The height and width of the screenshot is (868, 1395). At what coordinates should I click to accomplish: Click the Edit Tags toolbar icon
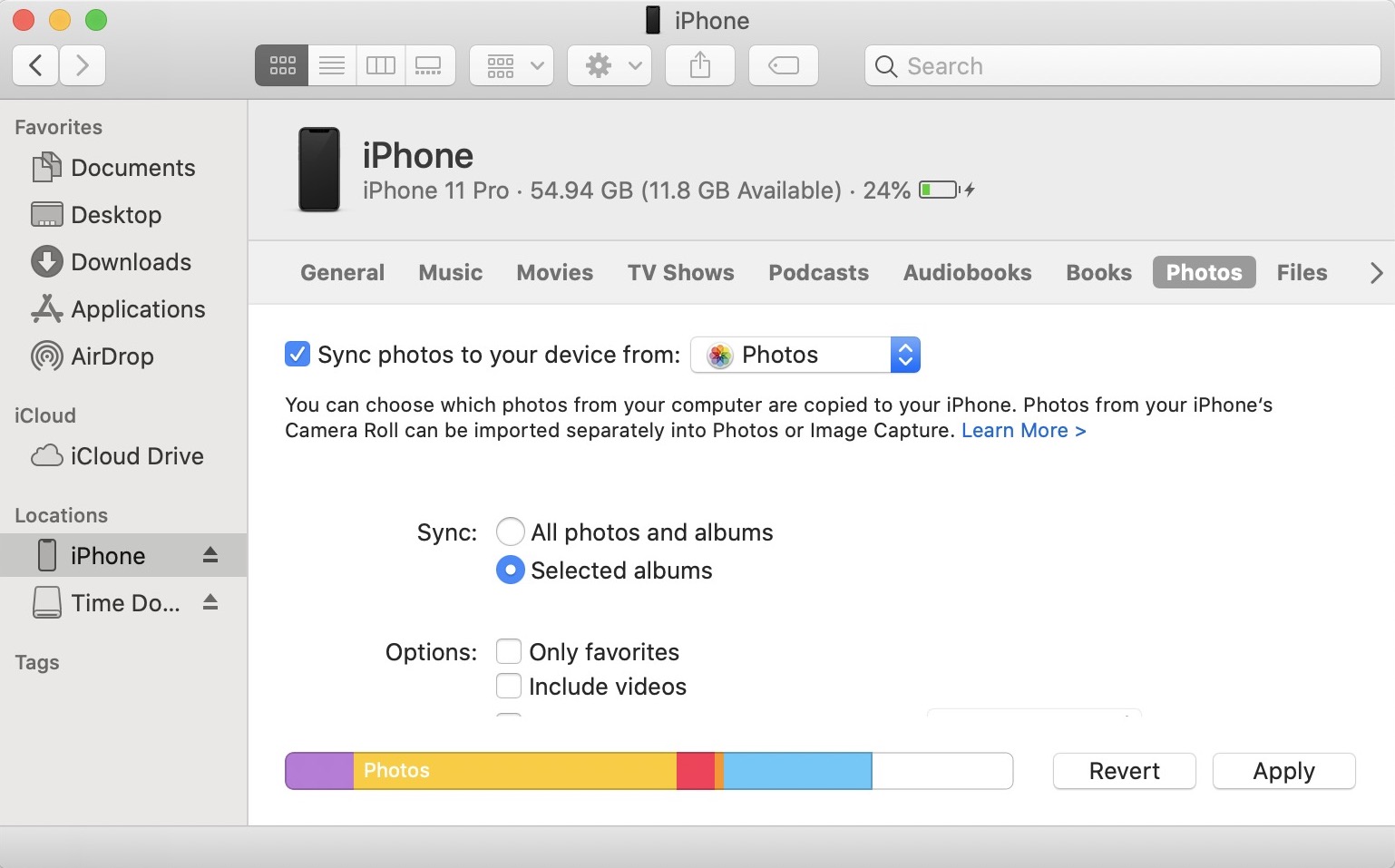tap(784, 65)
